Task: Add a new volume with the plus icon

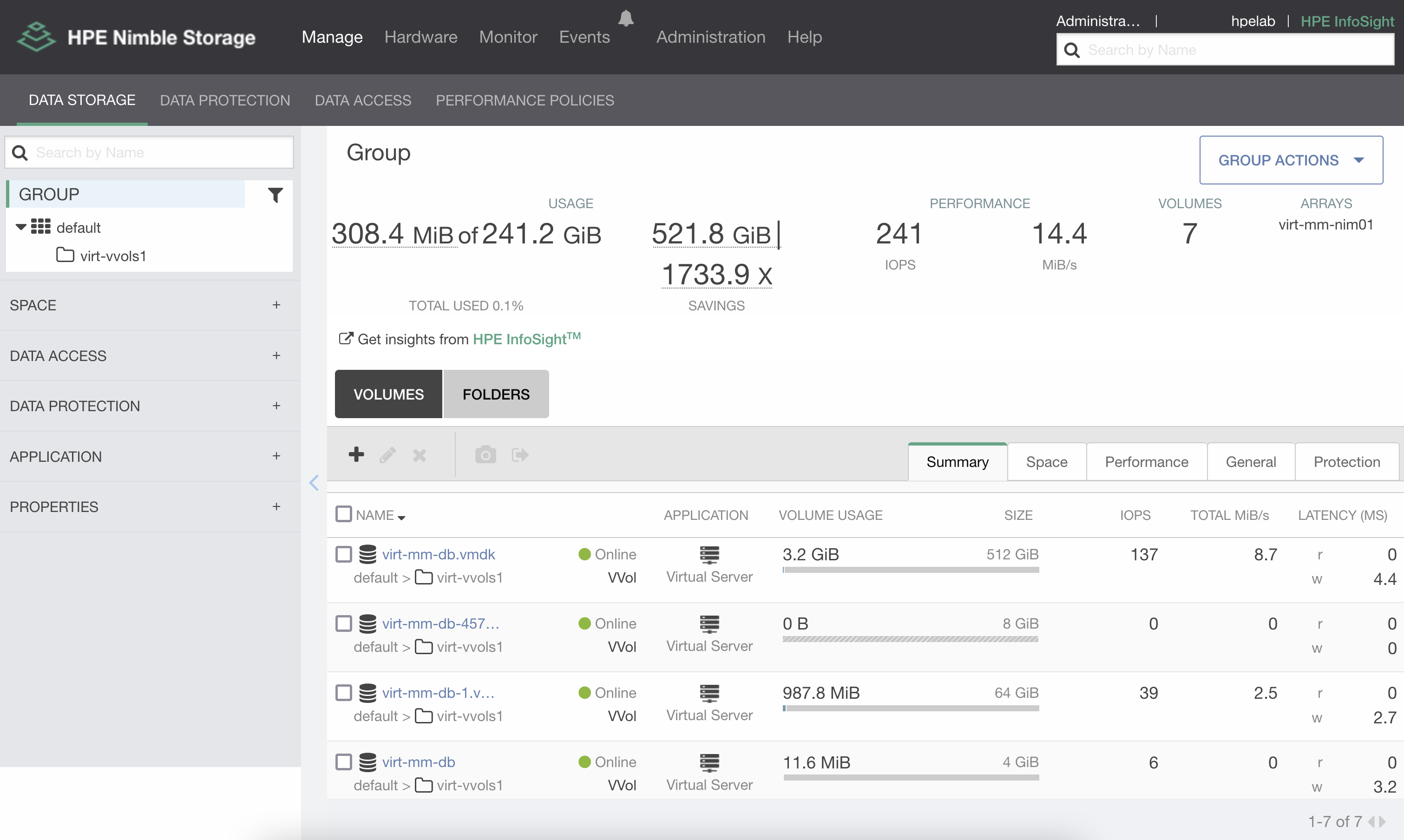Action: 356,454
